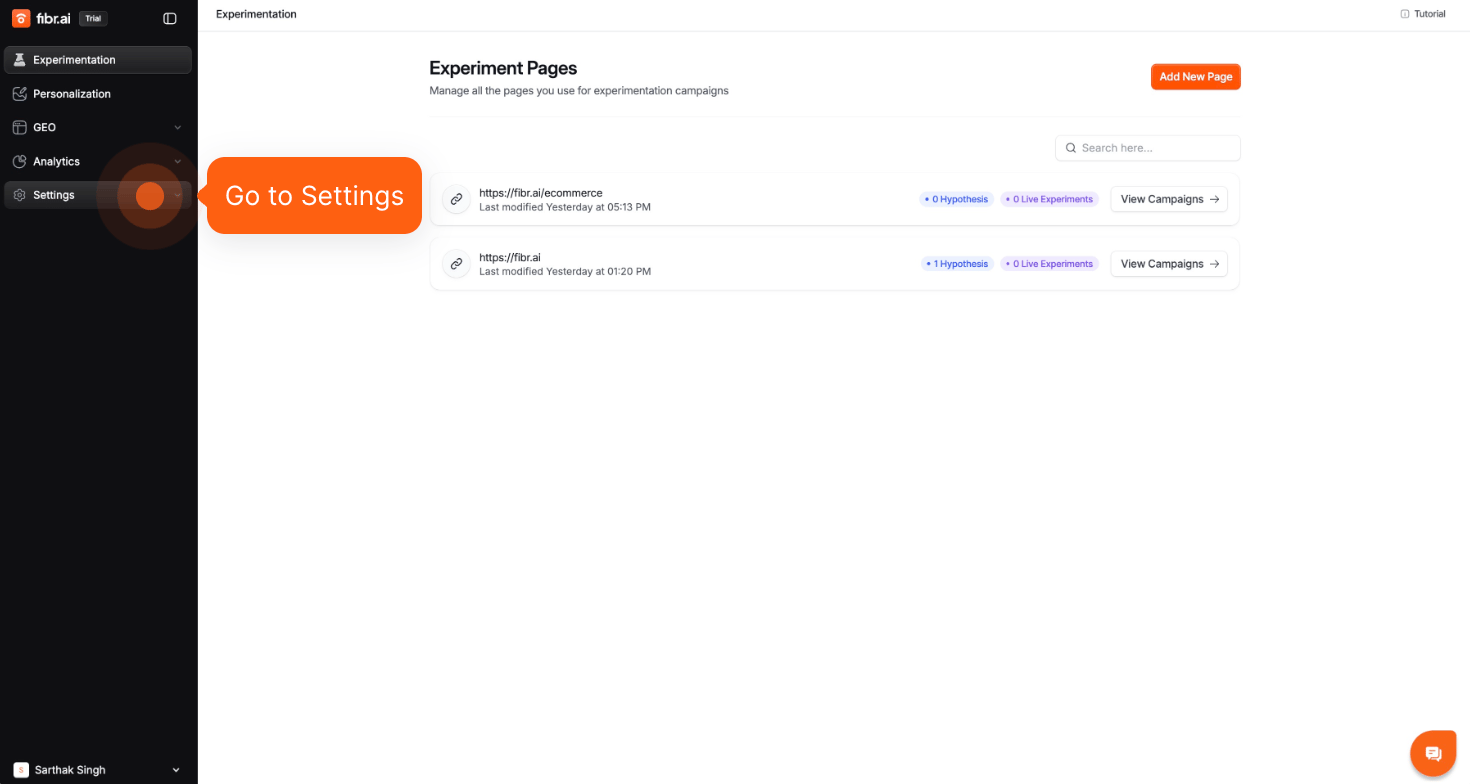Open the Analytics sidebar section

click(x=98, y=161)
